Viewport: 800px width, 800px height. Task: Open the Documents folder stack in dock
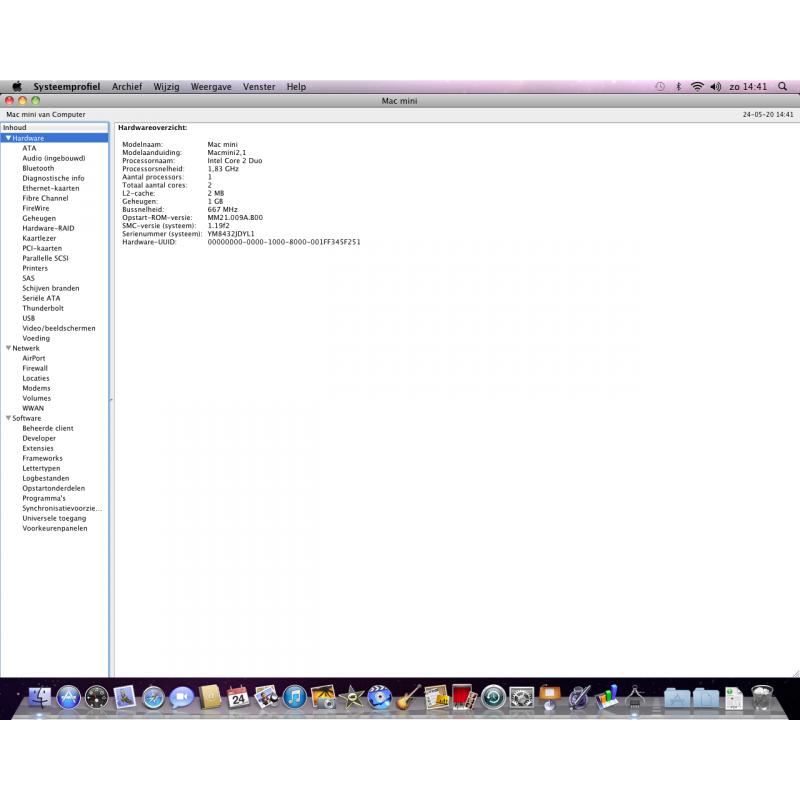tap(706, 698)
